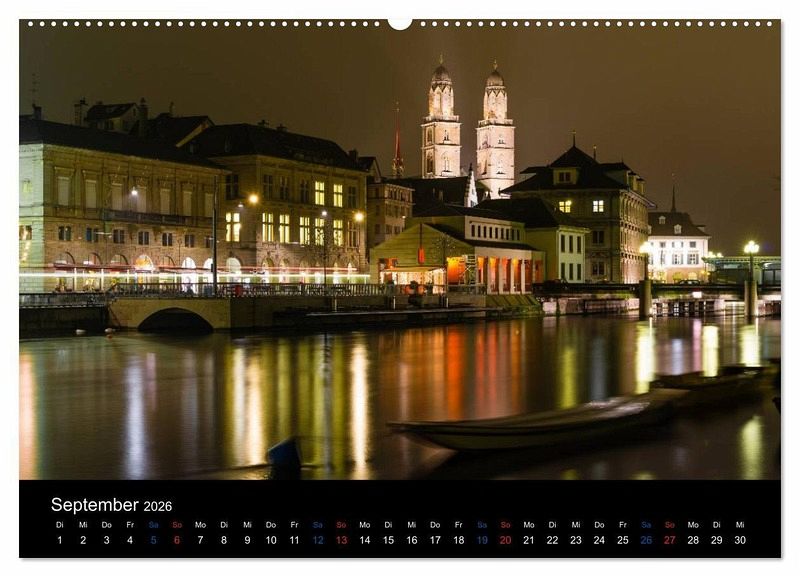Click the lit street lamp on right
This screenshot has height=577, width=800.
click(x=751, y=248)
